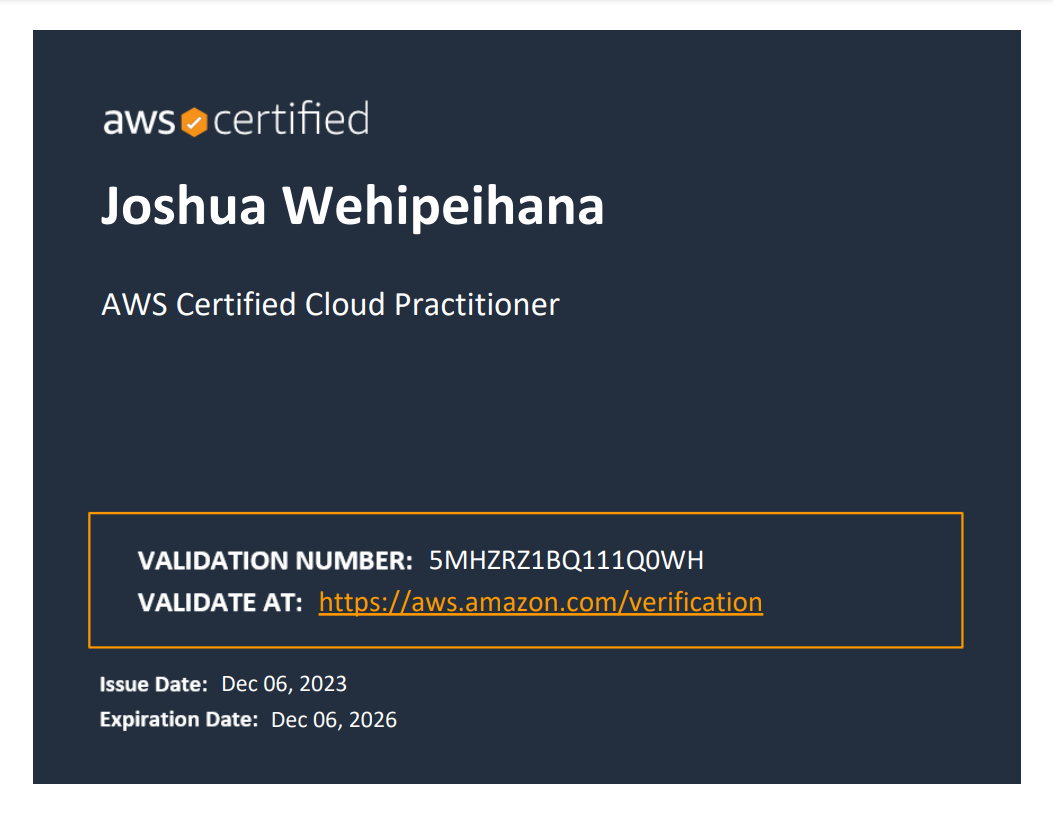The width and height of the screenshot is (1053, 813).
Task: Click the VALIDATE AT label
Action: click(220, 603)
